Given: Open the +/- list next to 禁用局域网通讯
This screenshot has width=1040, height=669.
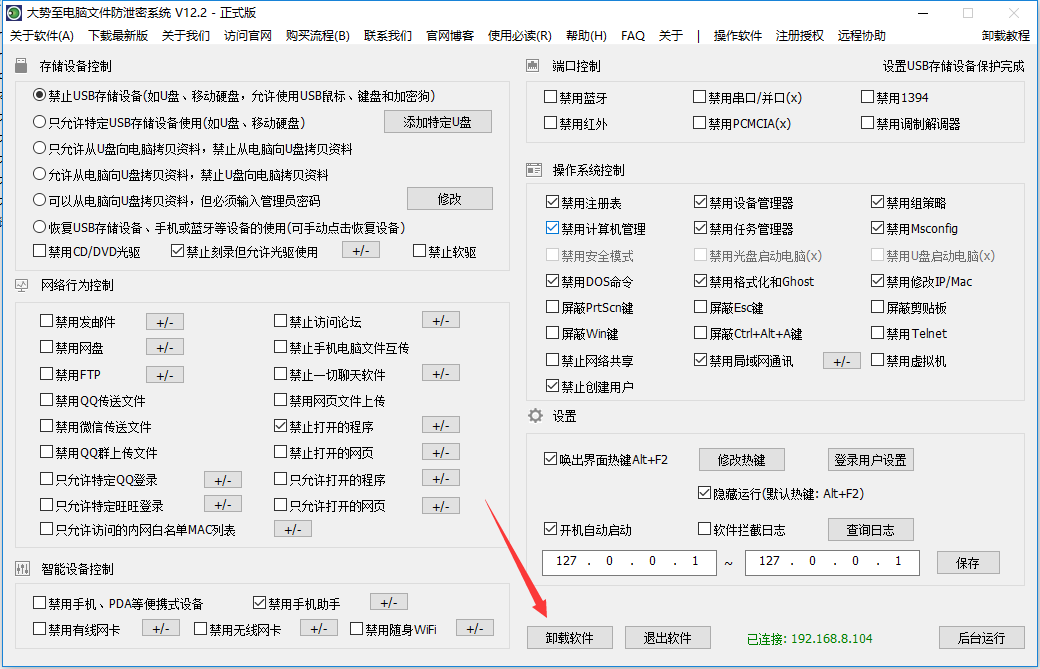Looking at the screenshot, I should point(841,361).
